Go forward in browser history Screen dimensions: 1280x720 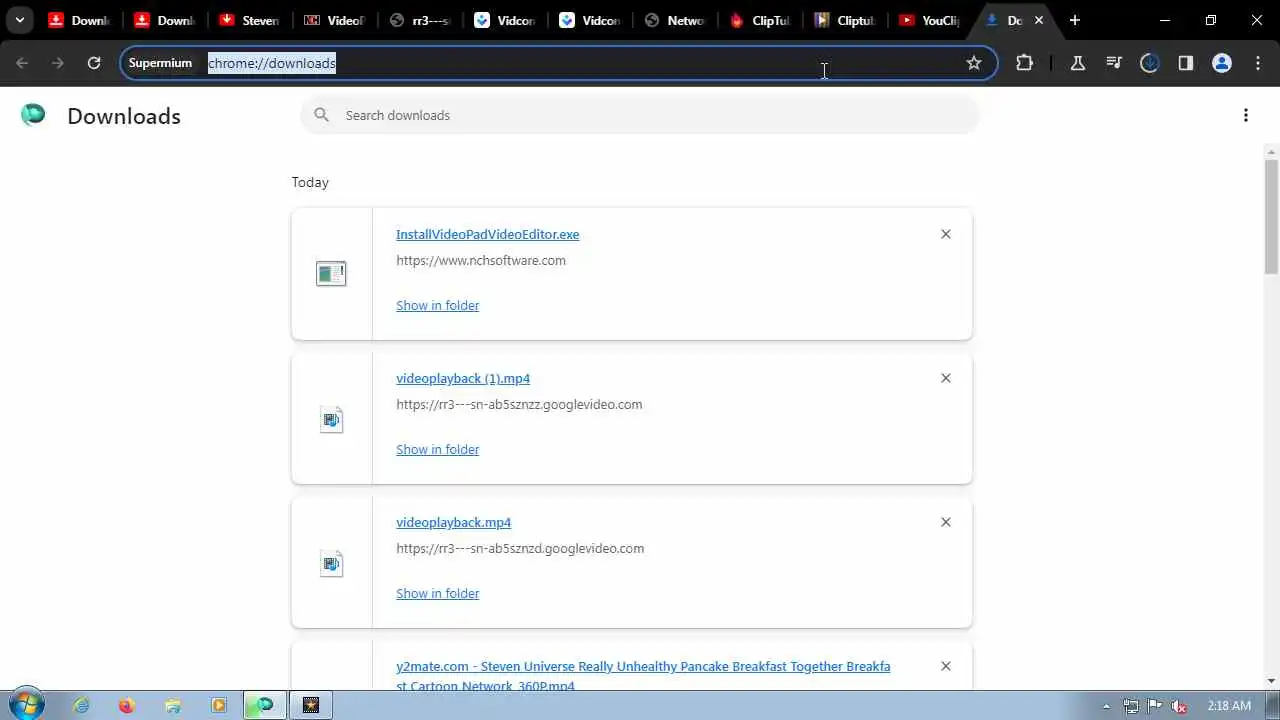[58, 63]
